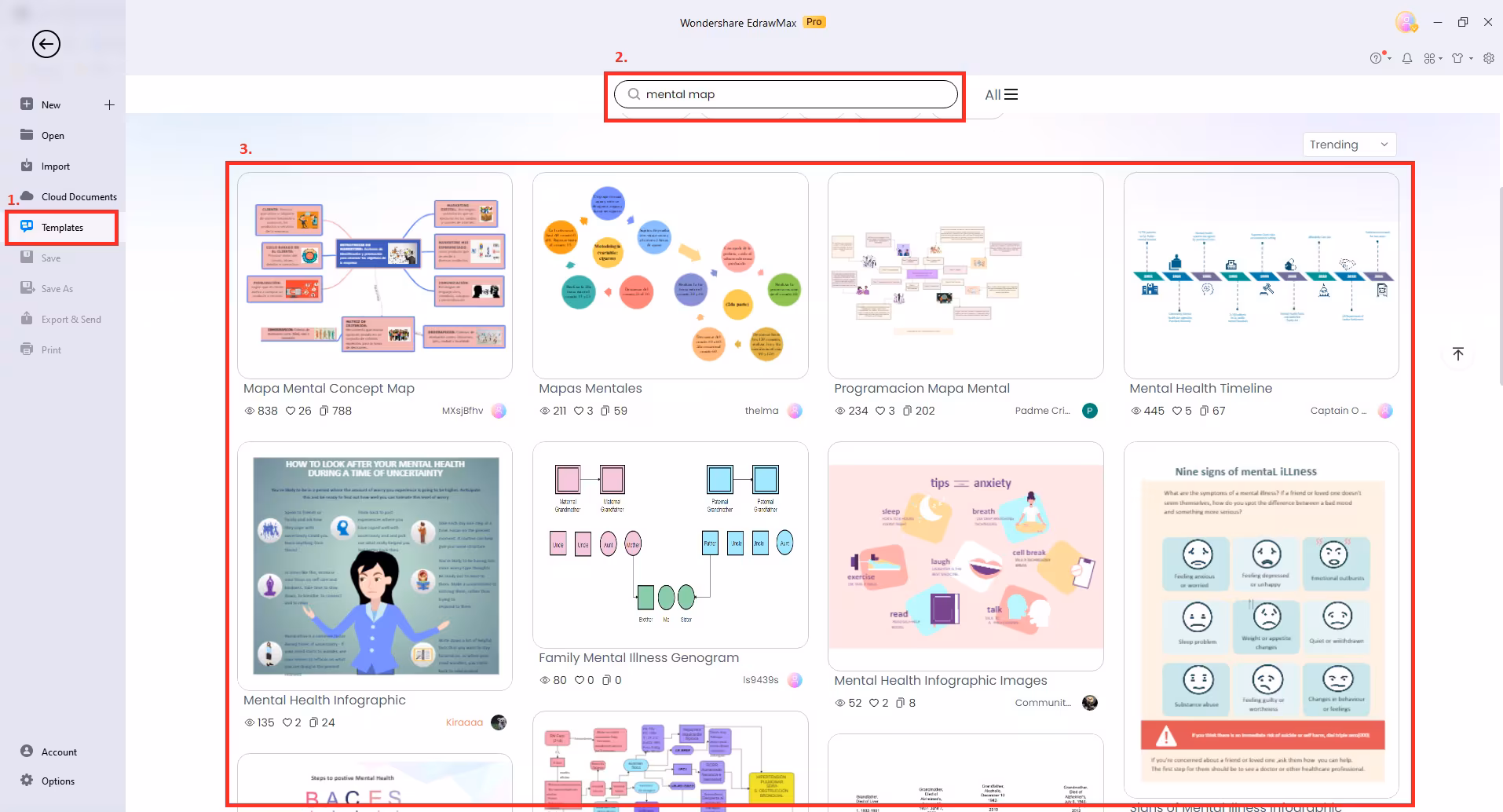
Task: Open the All category filter menu
Action: click(x=1001, y=94)
